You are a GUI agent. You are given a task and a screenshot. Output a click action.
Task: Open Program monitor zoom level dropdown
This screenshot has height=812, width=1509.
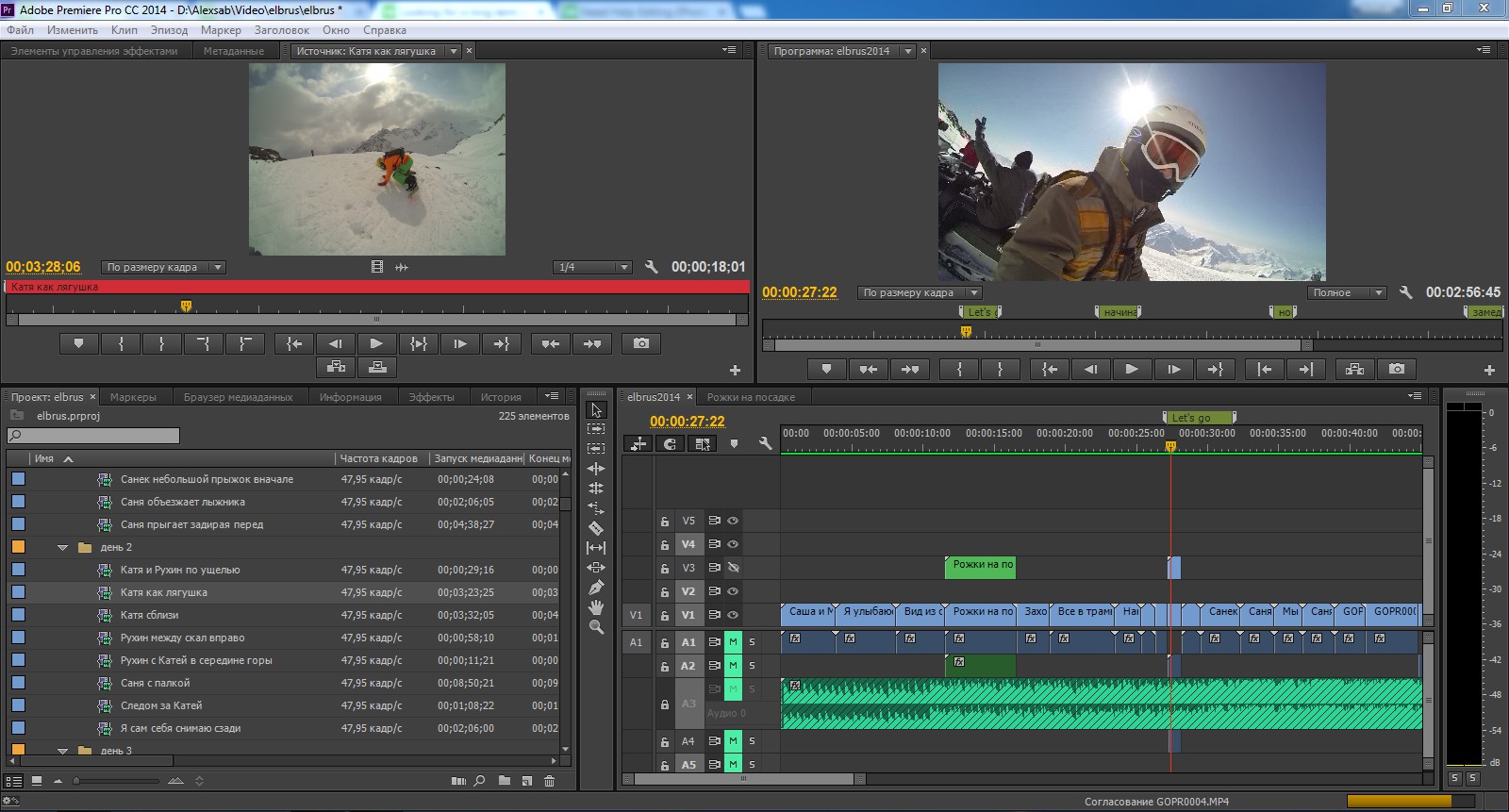920,292
